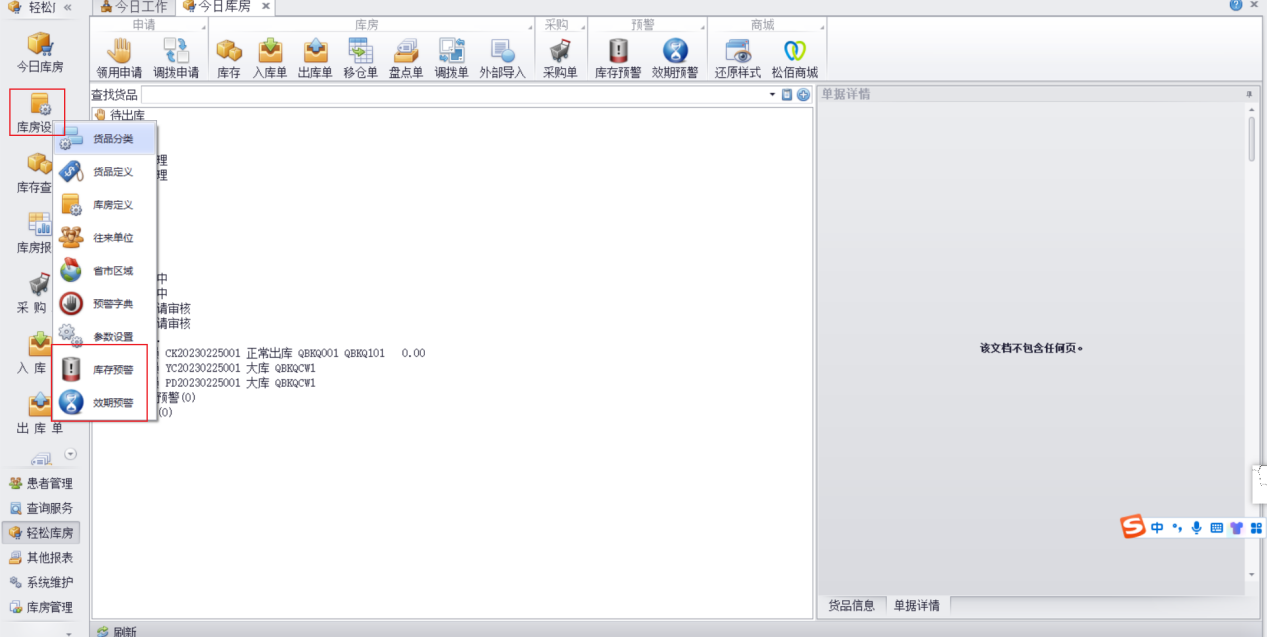Choose 参数设置 from the popup menu
This screenshot has height=637, width=1267.
pos(105,337)
